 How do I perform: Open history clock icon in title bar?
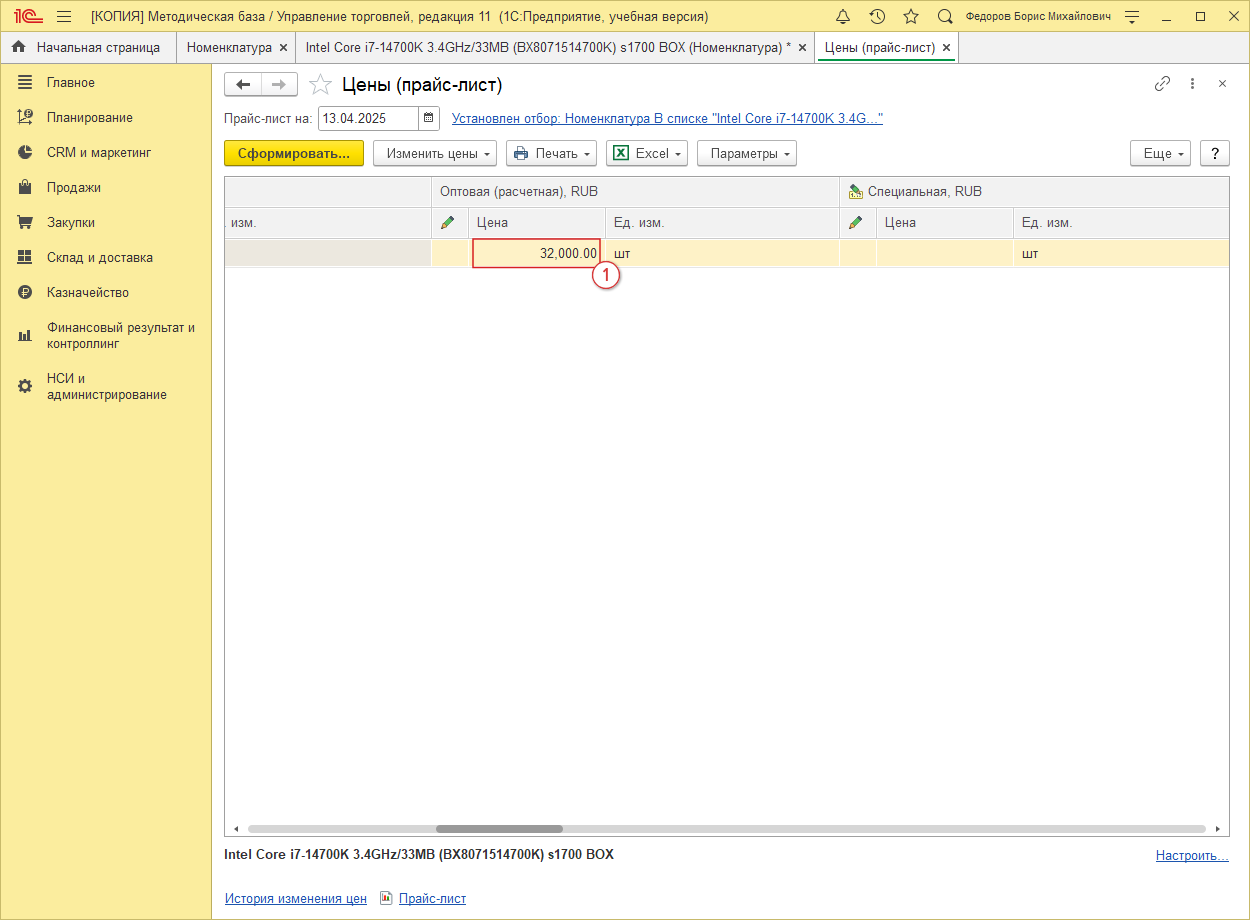click(877, 17)
